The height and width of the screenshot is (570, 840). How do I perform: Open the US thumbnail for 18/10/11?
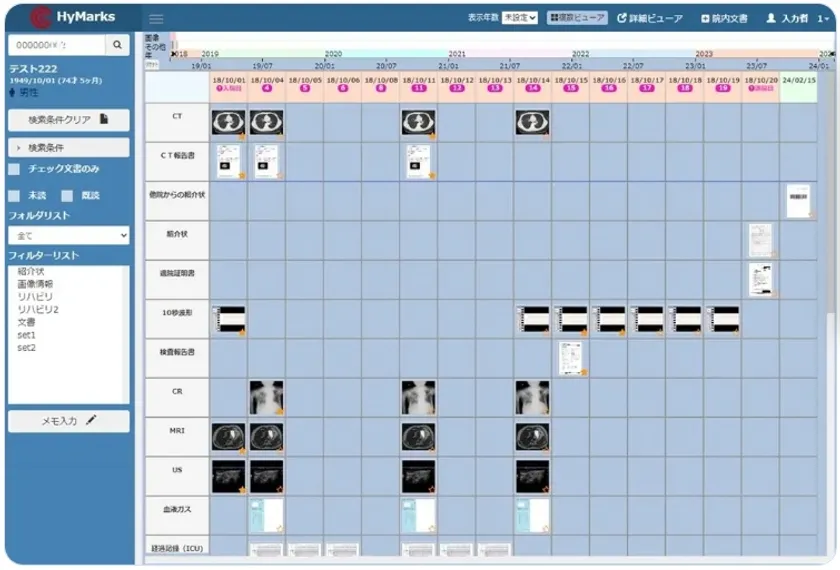pos(418,476)
